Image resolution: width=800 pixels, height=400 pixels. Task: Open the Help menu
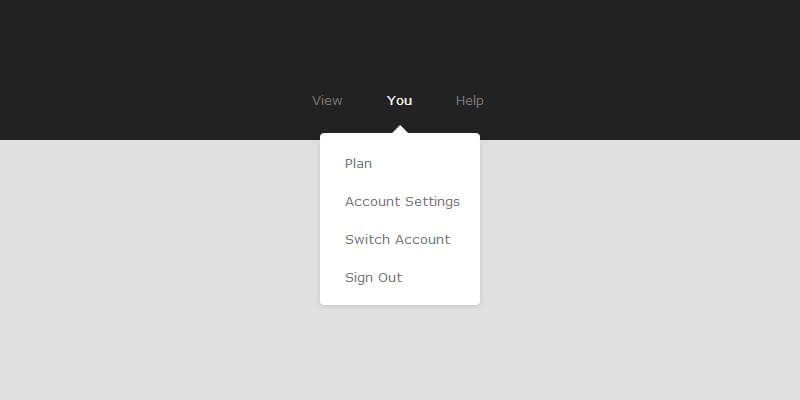(x=469, y=100)
